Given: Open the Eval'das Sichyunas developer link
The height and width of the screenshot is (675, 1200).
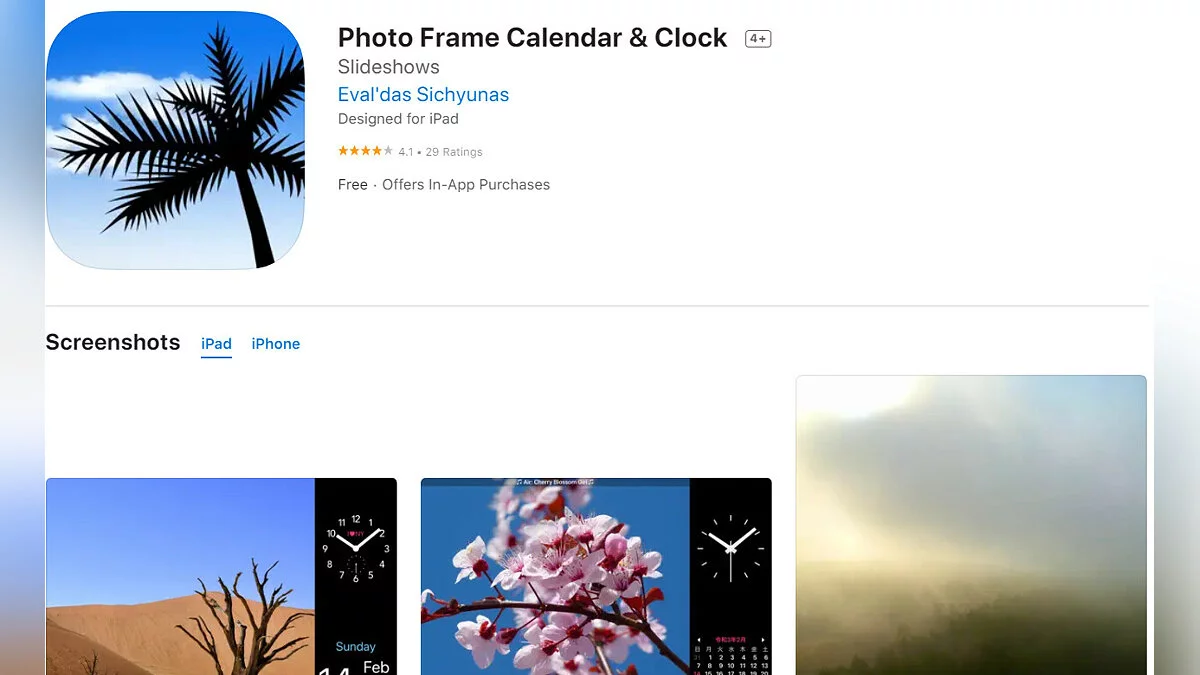Looking at the screenshot, I should [x=423, y=95].
